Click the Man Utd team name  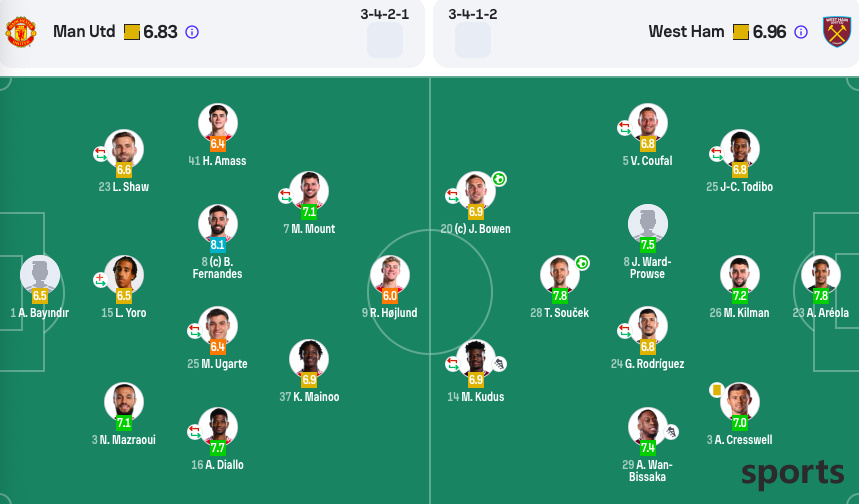click(x=84, y=32)
